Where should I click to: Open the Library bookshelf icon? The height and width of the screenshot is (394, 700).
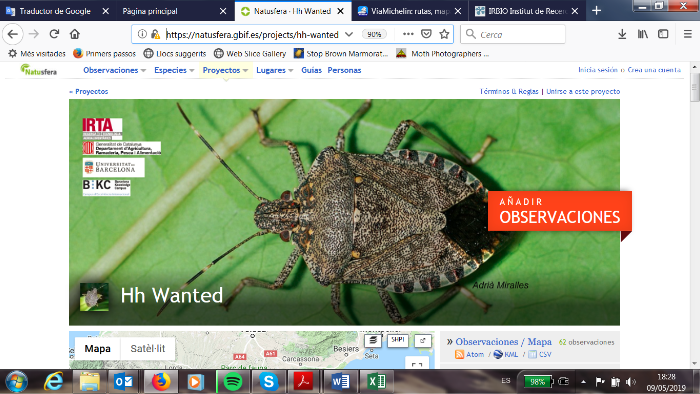point(643,34)
